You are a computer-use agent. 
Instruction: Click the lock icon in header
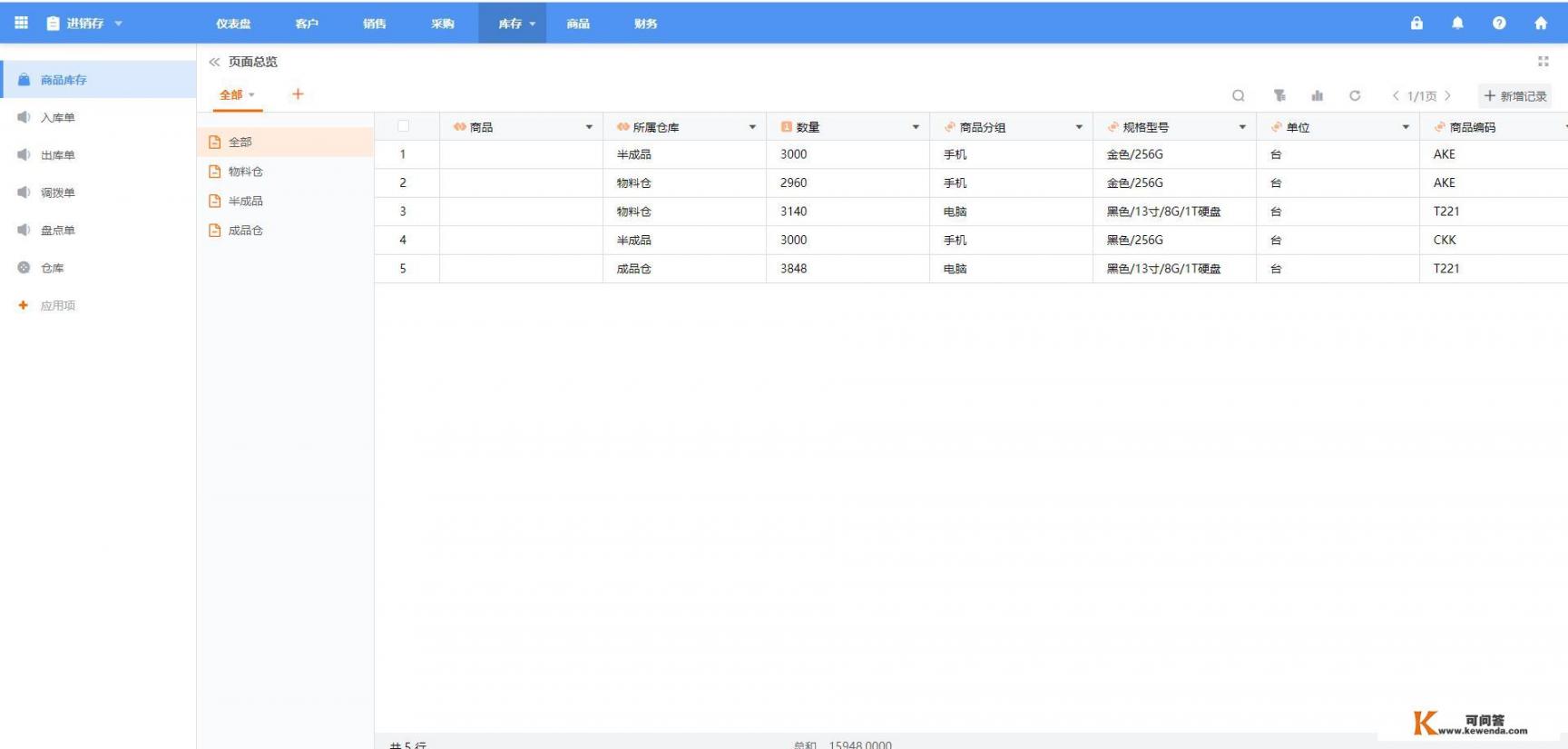[x=1416, y=23]
